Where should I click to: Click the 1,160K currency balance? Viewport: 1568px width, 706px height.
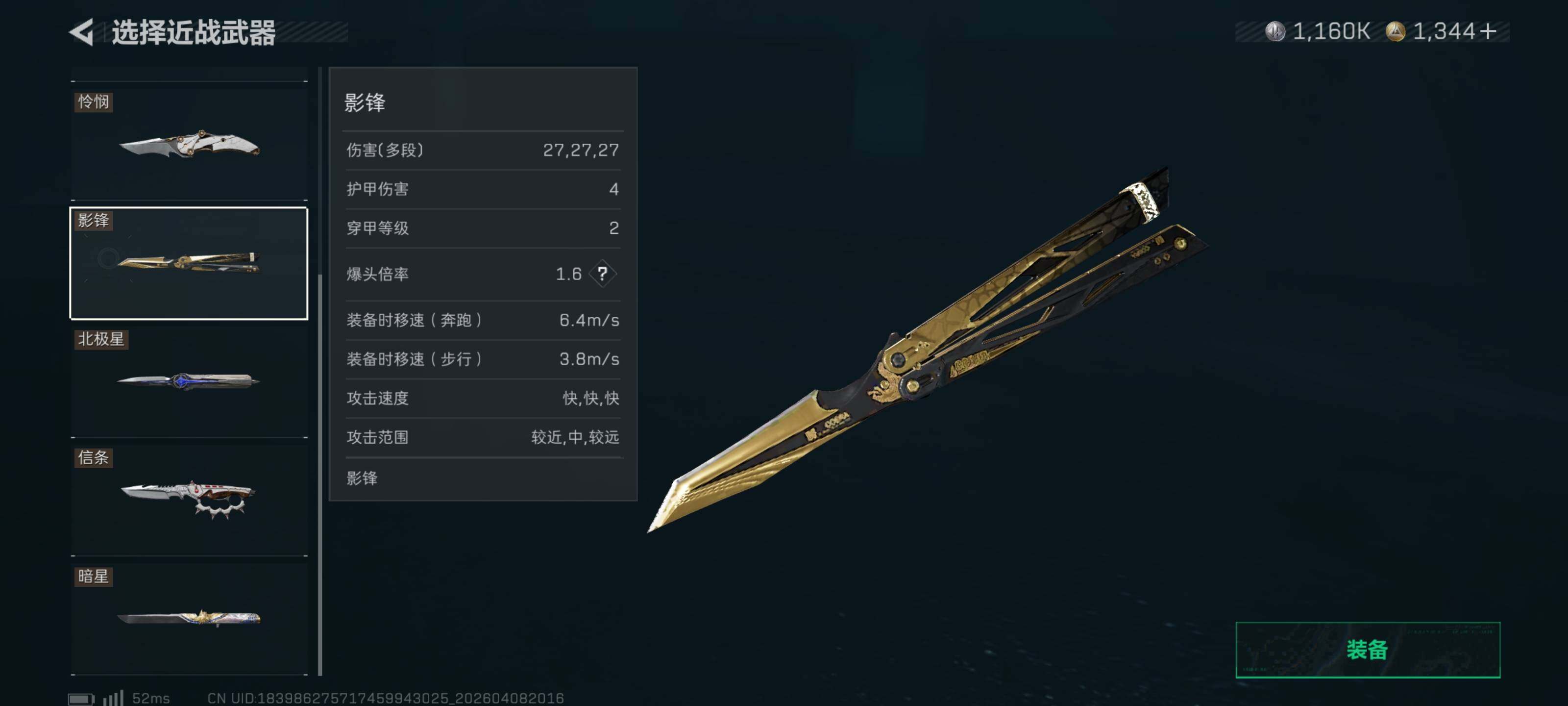pos(1331,31)
